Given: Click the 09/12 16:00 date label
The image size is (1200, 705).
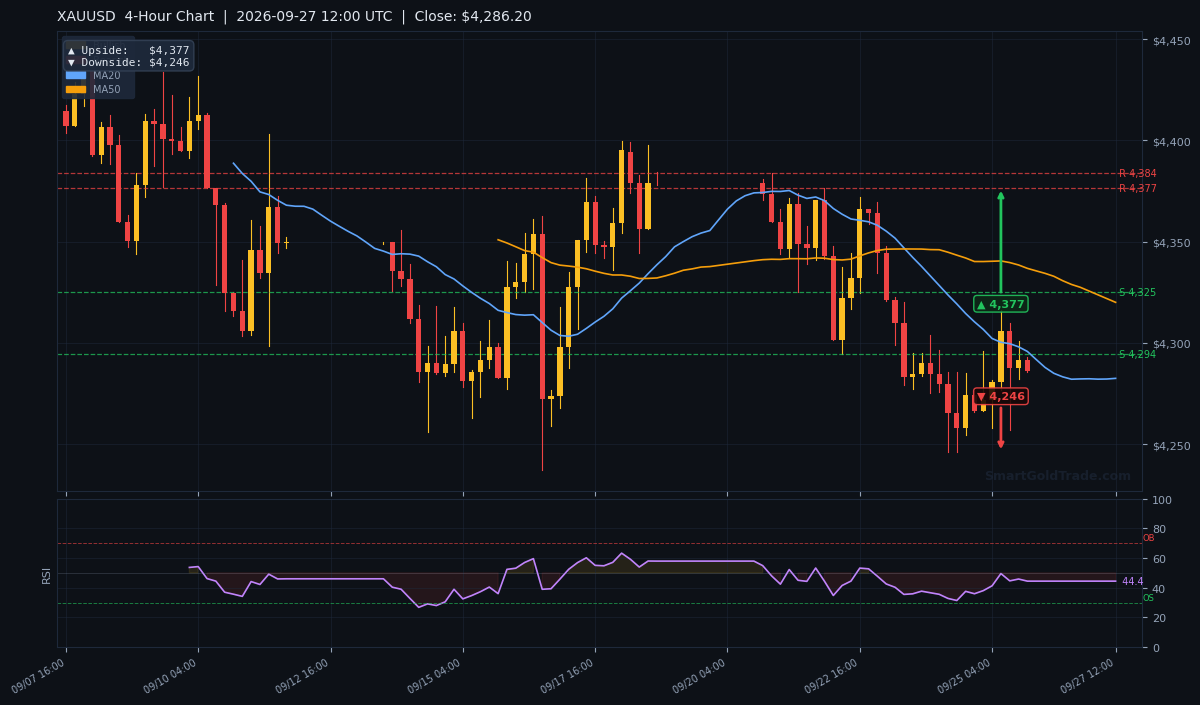Looking at the screenshot, I should [x=304, y=677].
